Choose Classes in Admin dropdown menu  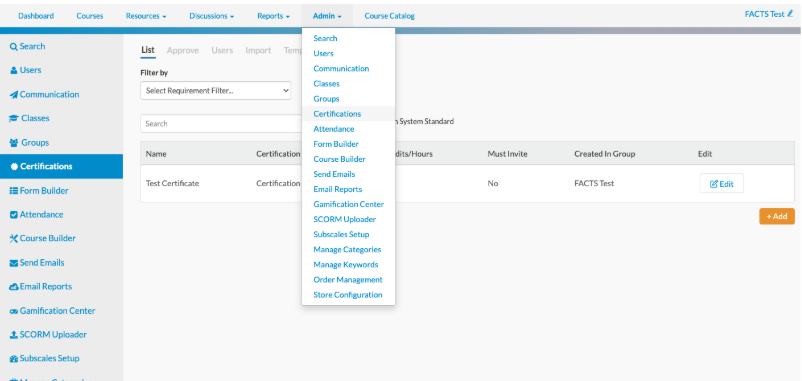[326, 83]
